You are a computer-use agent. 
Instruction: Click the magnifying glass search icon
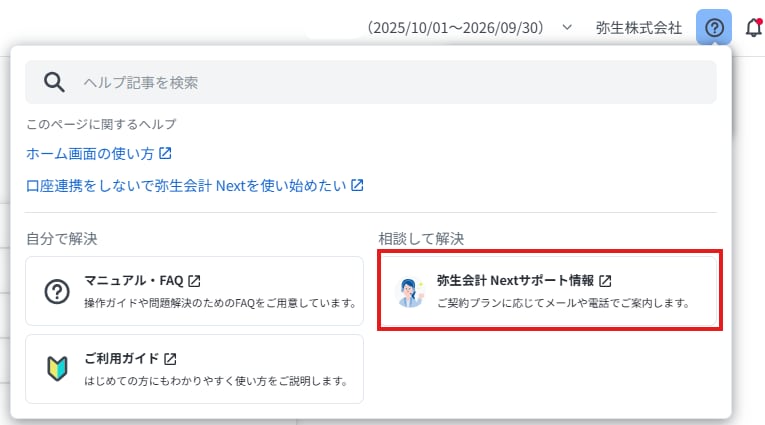[54, 82]
